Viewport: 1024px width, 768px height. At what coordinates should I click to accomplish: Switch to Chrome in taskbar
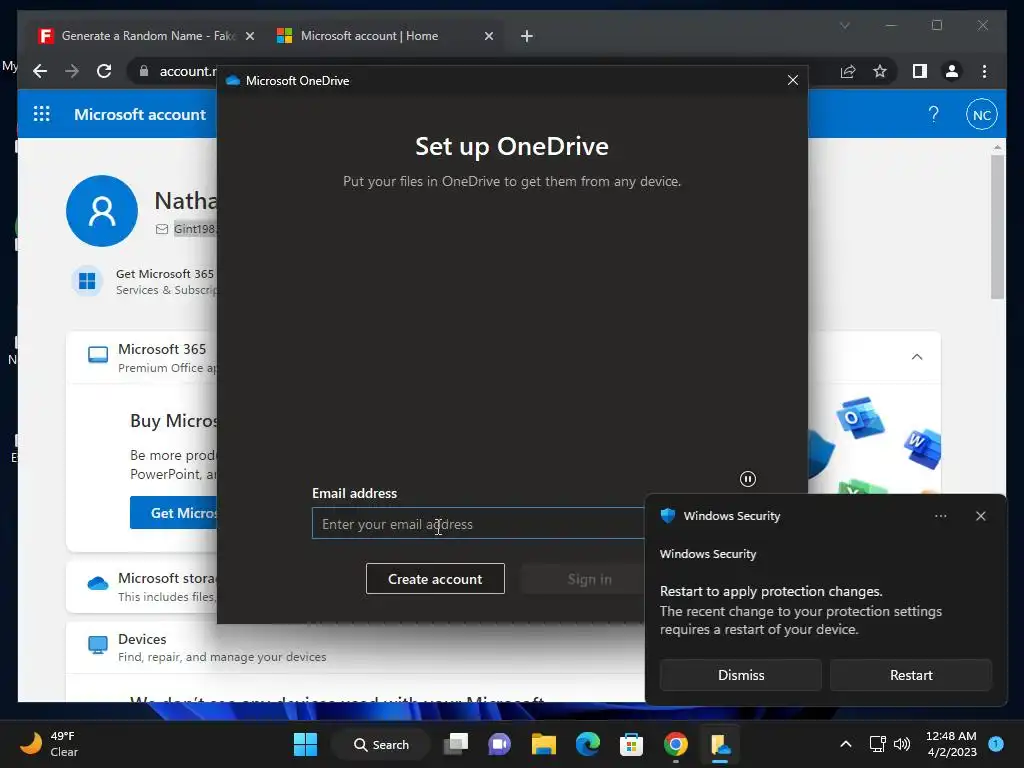[x=676, y=744]
